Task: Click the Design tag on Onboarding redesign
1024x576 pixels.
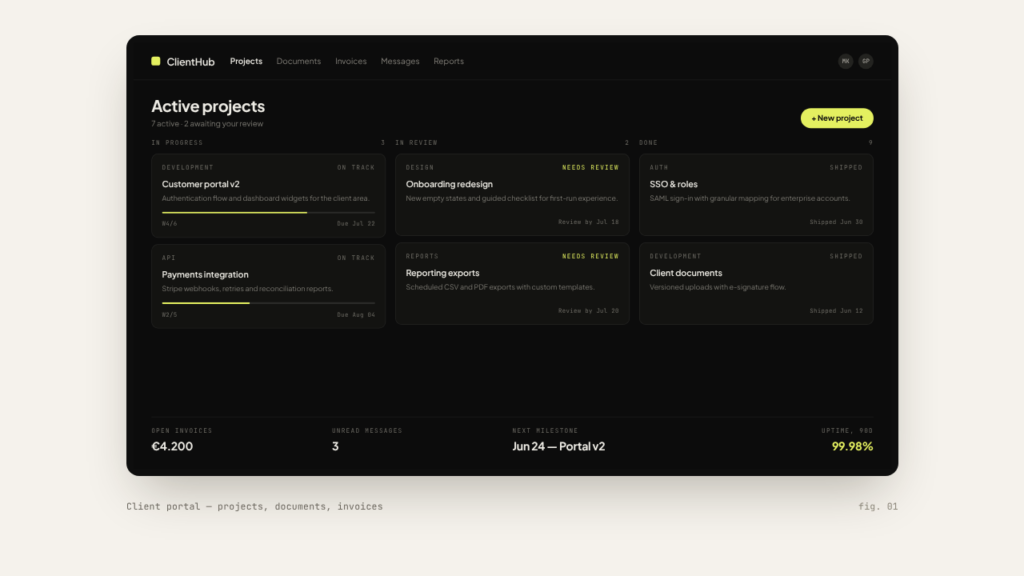Action: tap(420, 168)
